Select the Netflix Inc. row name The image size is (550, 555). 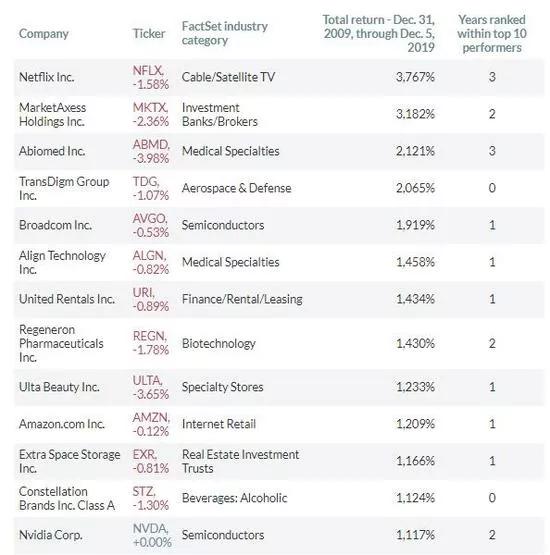pyautogui.click(x=46, y=77)
